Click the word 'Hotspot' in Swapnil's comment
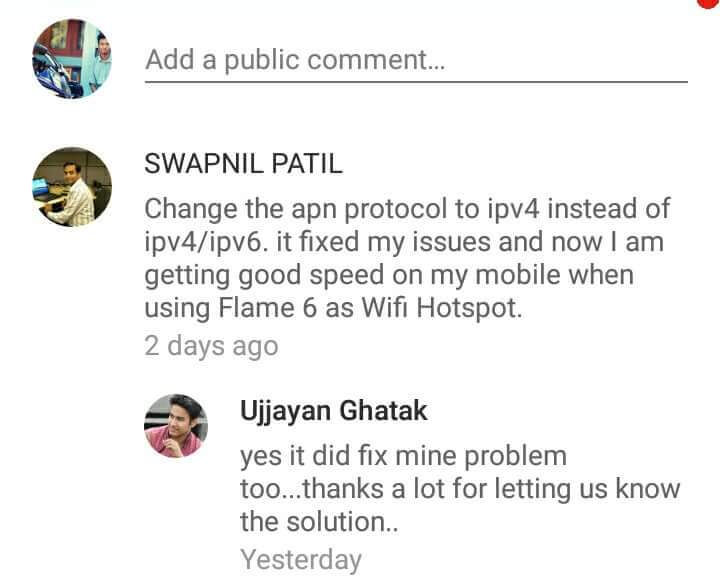 [469, 308]
